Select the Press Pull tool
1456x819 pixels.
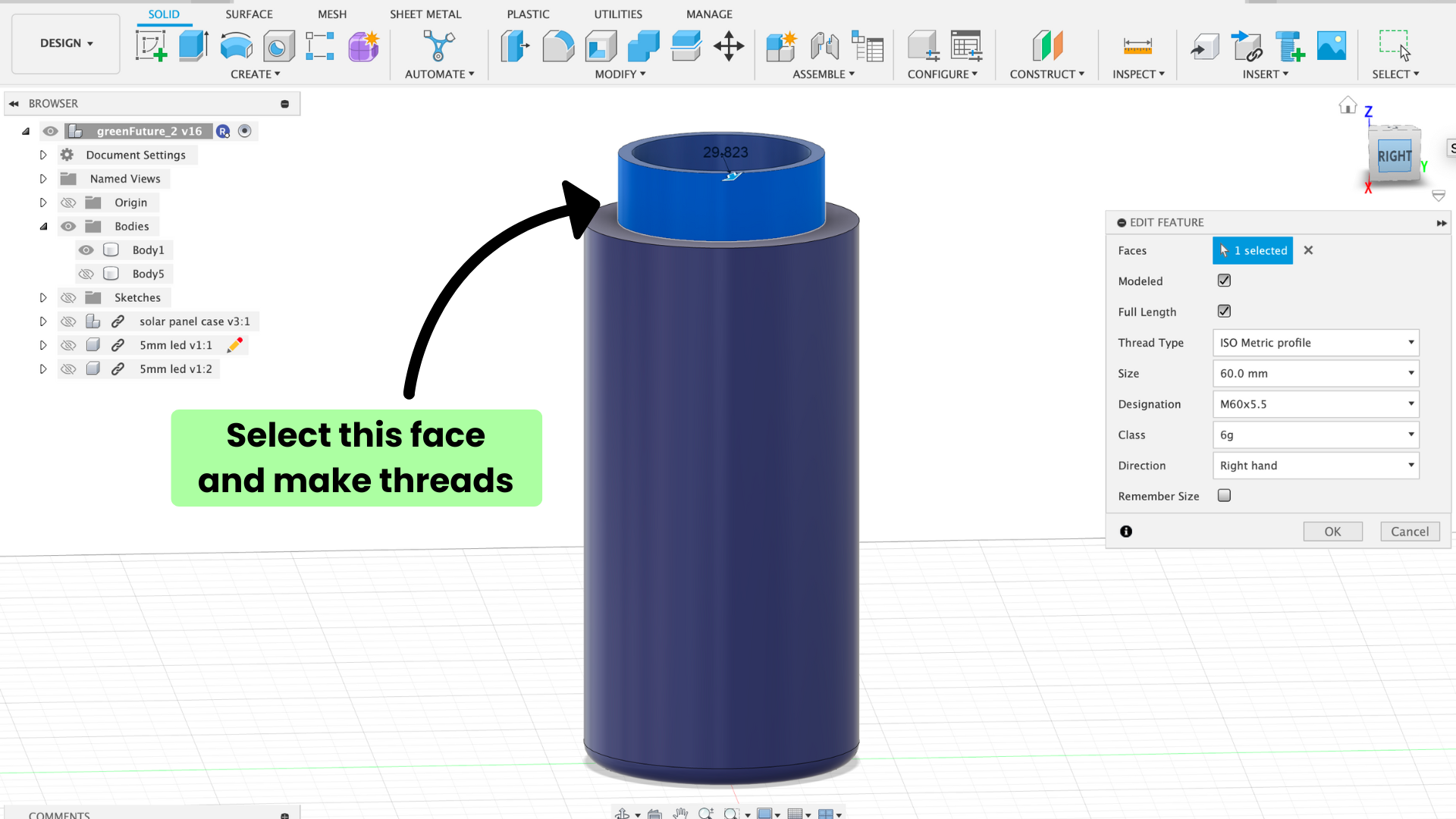click(x=515, y=46)
